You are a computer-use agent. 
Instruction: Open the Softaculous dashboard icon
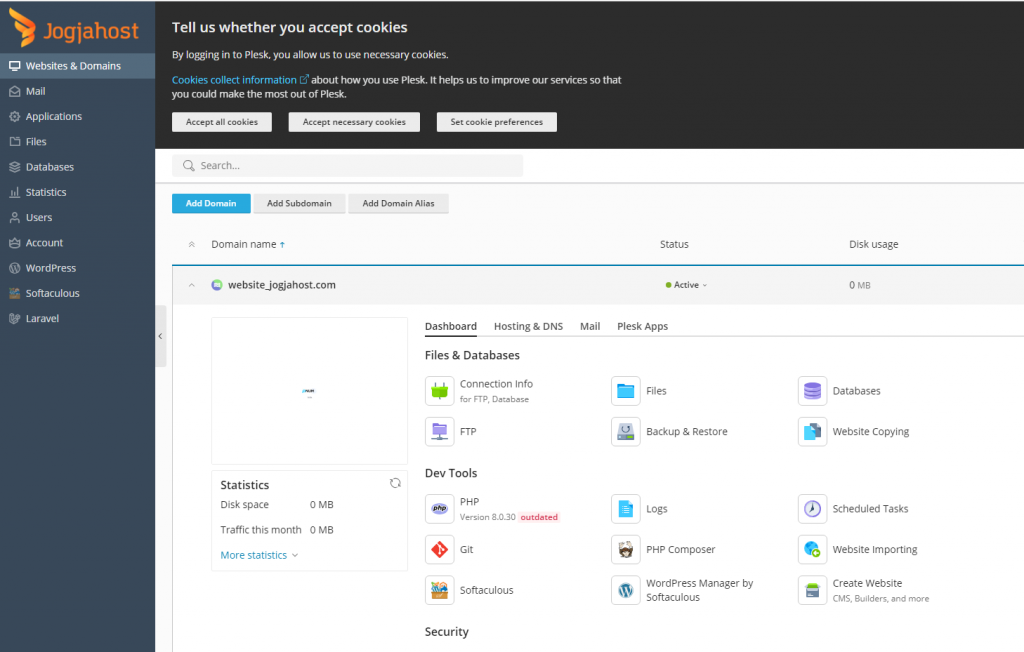point(440,590)
